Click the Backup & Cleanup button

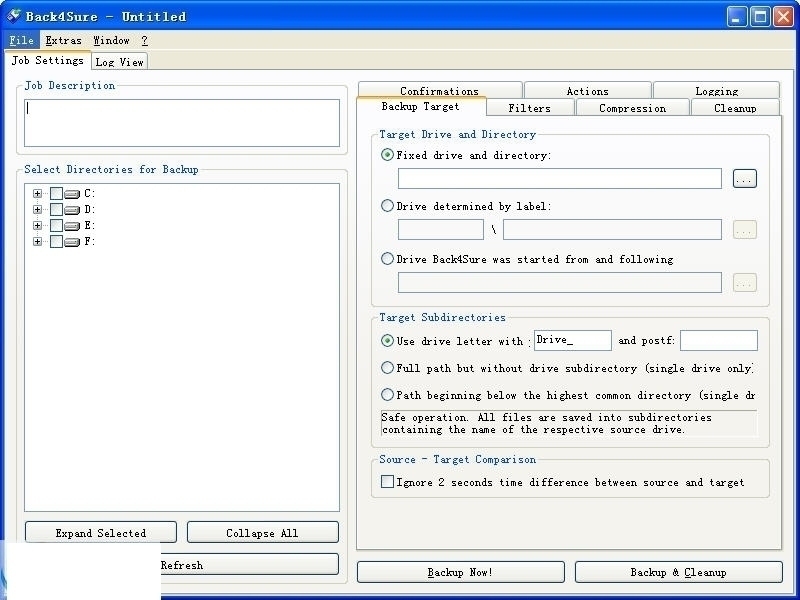678,572
